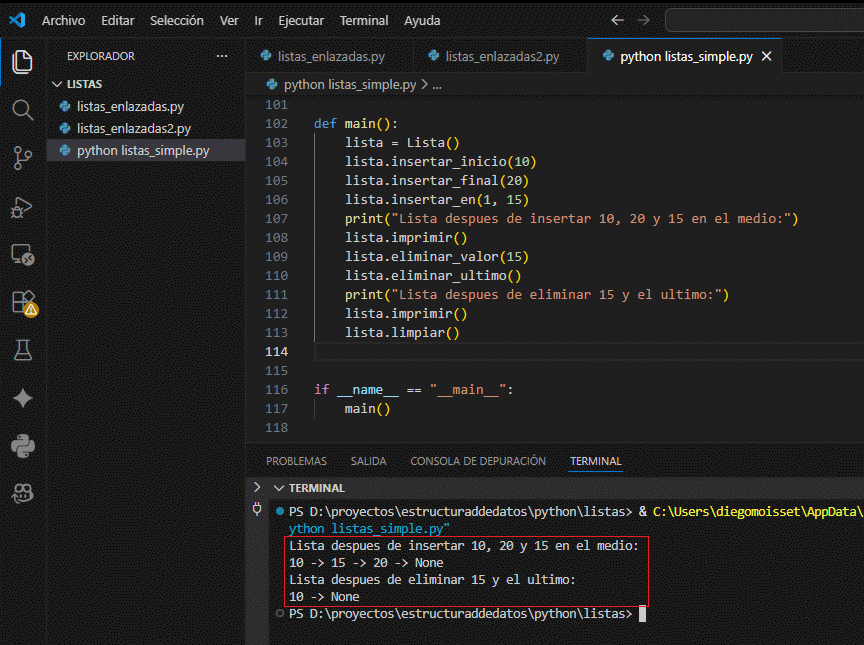
Task: Collapse the LISTAS folder in the Explorer
Action: click(57, 83)
